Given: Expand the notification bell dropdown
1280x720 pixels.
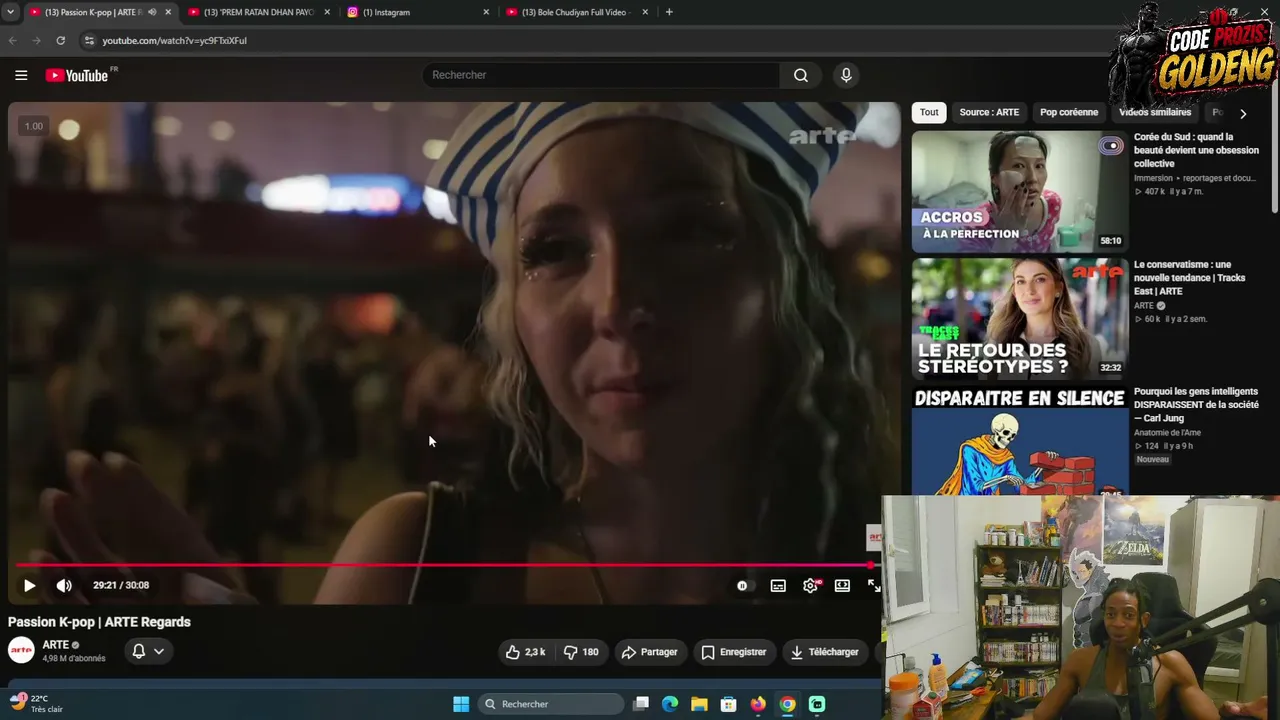Looking at the screenshot, I should coord(148,652).
